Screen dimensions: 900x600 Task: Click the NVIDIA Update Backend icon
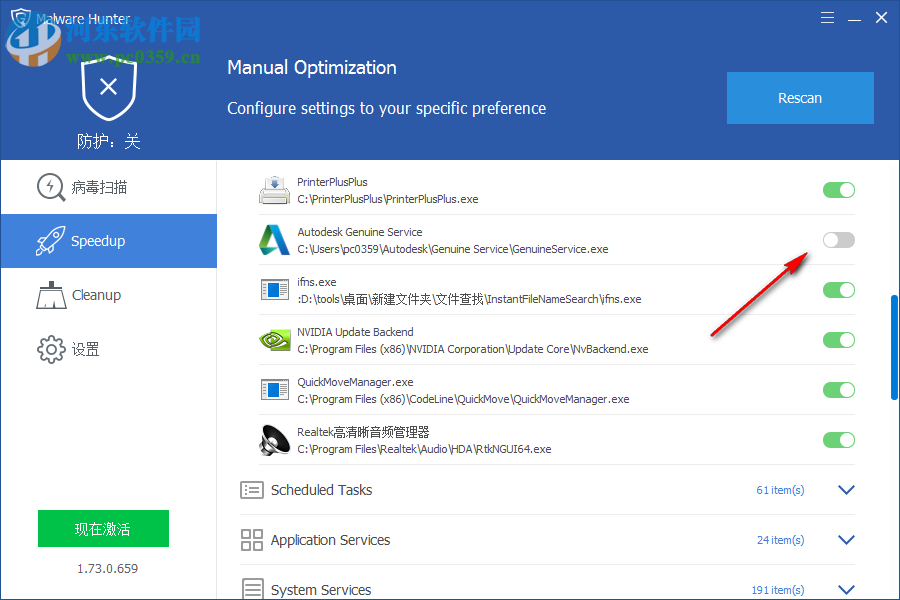(x=274, y=340)
